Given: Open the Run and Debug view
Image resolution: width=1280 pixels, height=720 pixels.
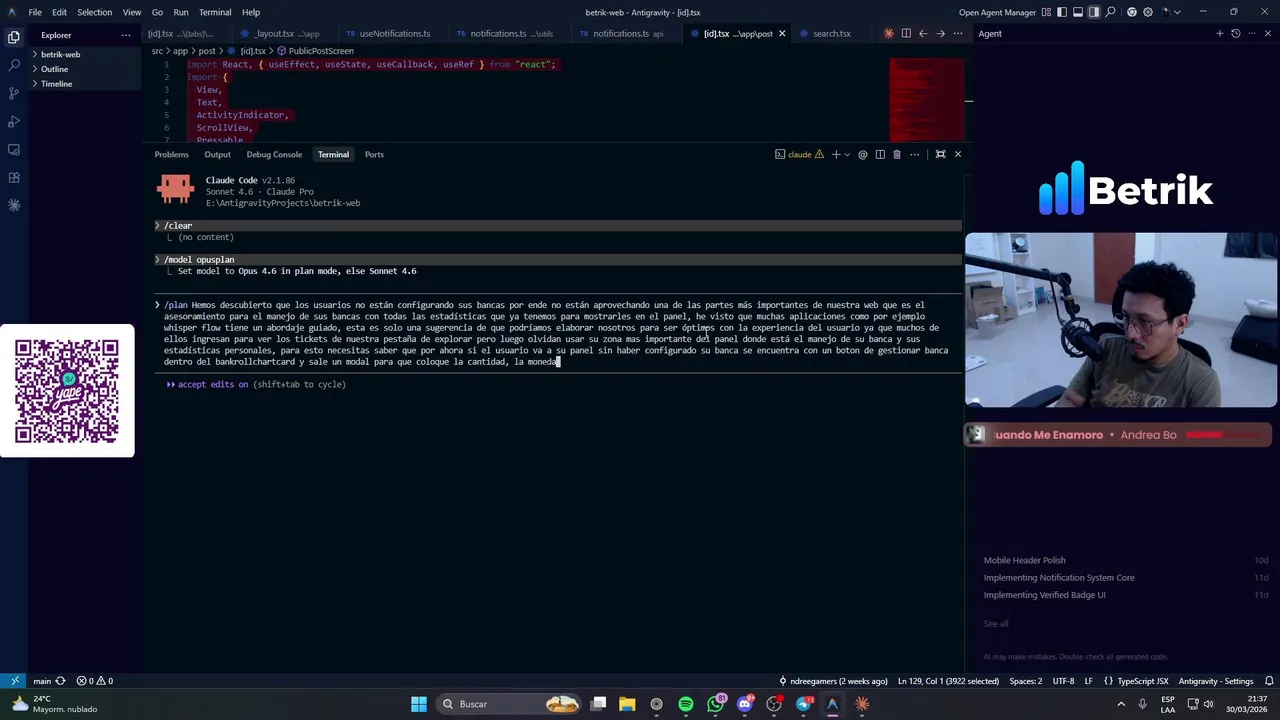Looking at the screenshot, I should pos(14,121).
